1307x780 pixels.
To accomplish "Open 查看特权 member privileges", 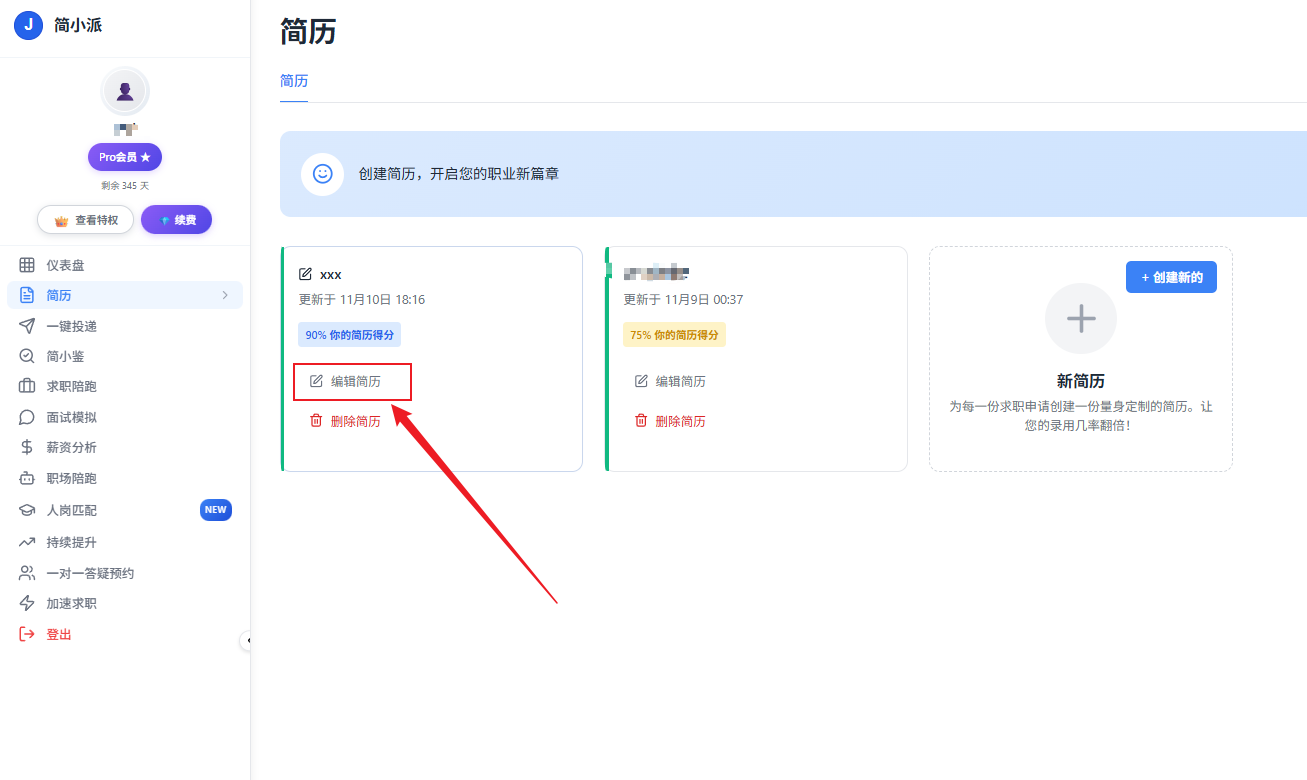I will coord(85,219).
